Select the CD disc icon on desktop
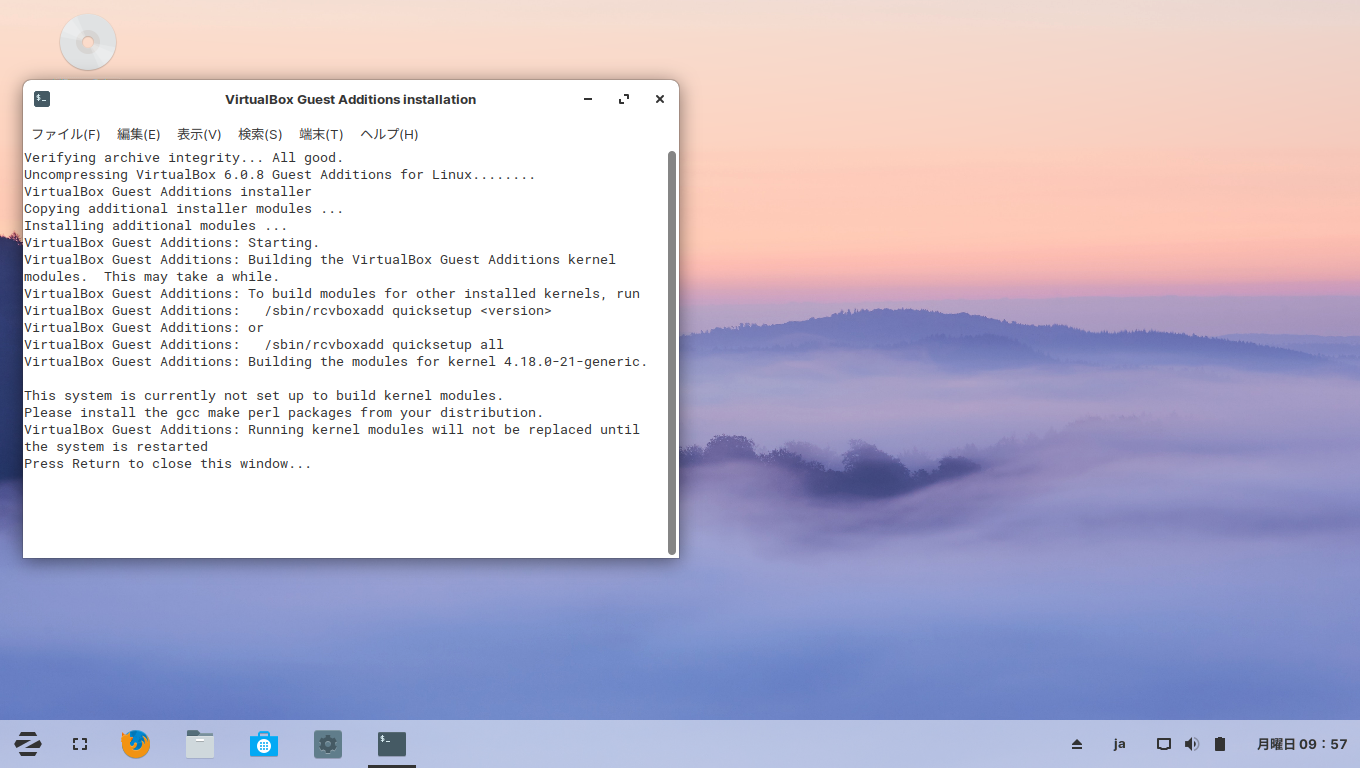The image size is (1360, 768). (x=88, y=42)
